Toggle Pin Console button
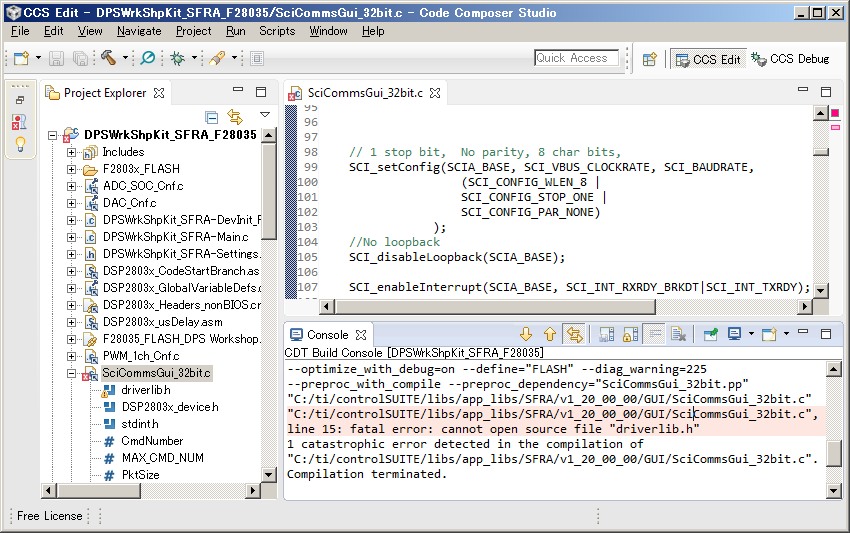The width and height of the screenshot is (850, 533). pos(710,334)
